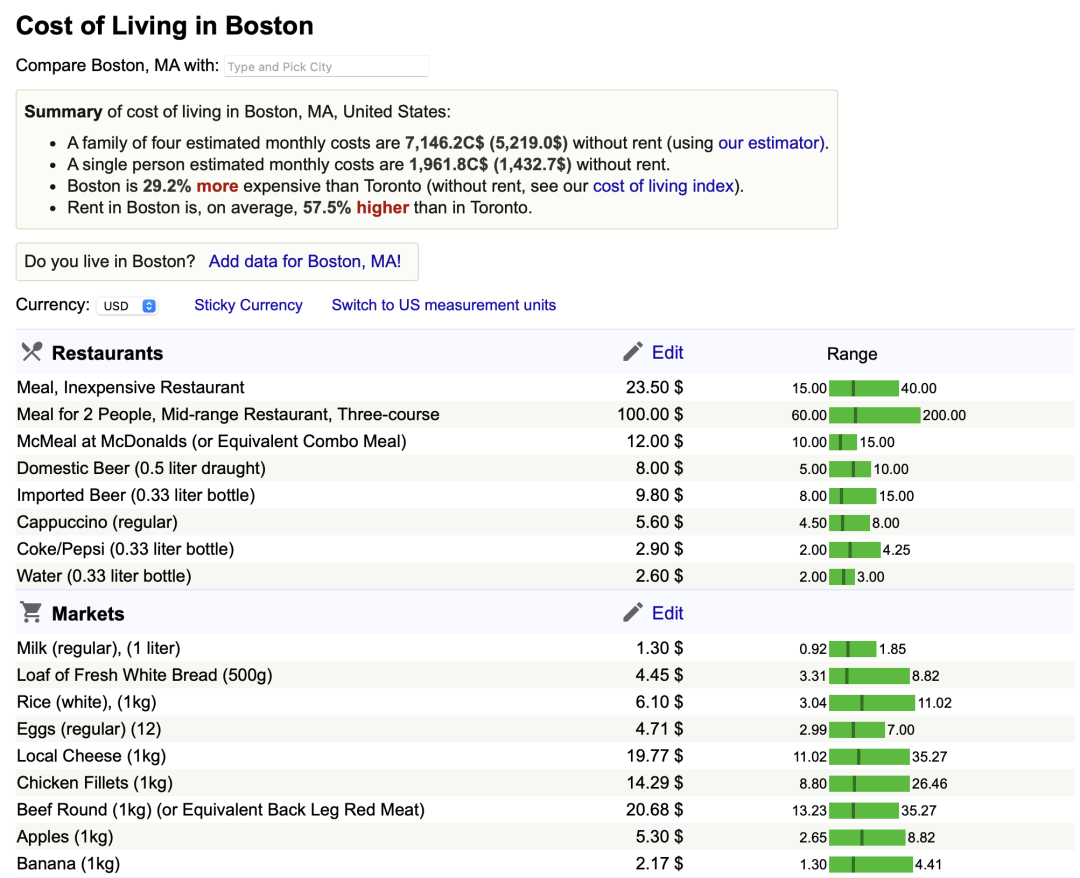
Task: Click the Apples range bar
Action: coord(867,837)
